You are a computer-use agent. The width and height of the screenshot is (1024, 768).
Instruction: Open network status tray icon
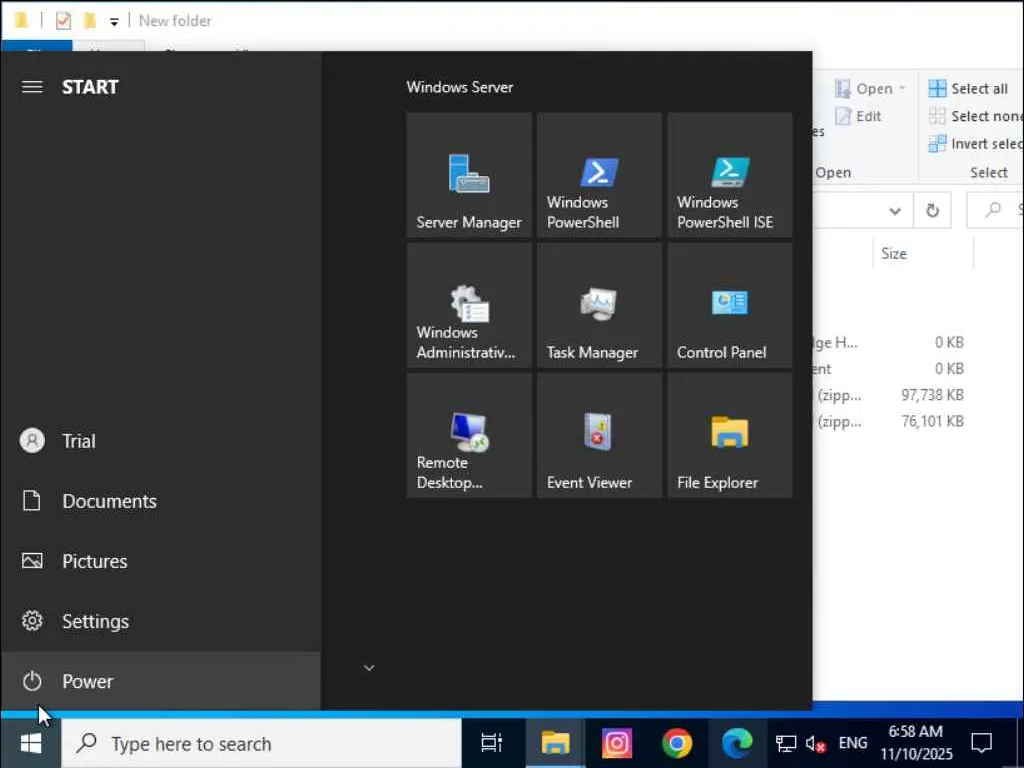(786, 743)
